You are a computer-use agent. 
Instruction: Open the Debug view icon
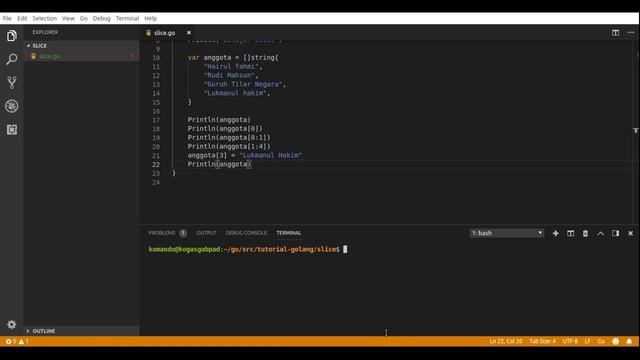click(x=11, y=106)
